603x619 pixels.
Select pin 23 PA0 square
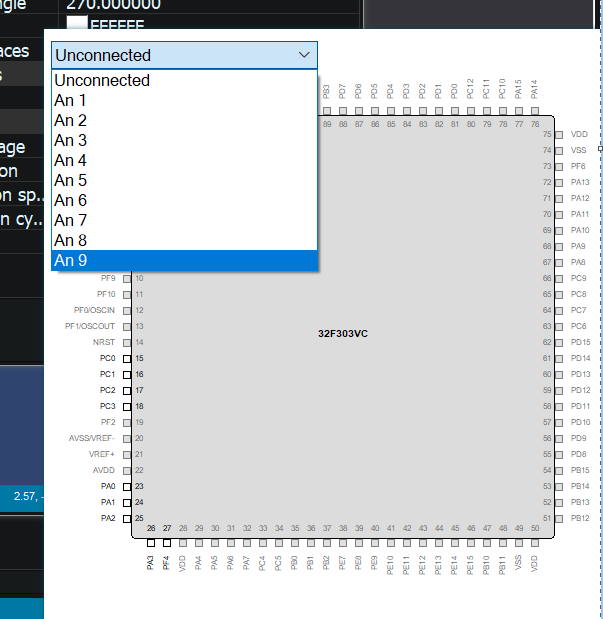(127, 487)
